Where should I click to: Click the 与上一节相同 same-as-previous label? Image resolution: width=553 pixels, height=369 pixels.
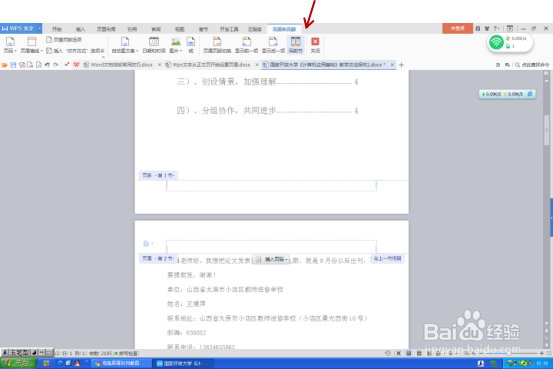pos(387,259)
